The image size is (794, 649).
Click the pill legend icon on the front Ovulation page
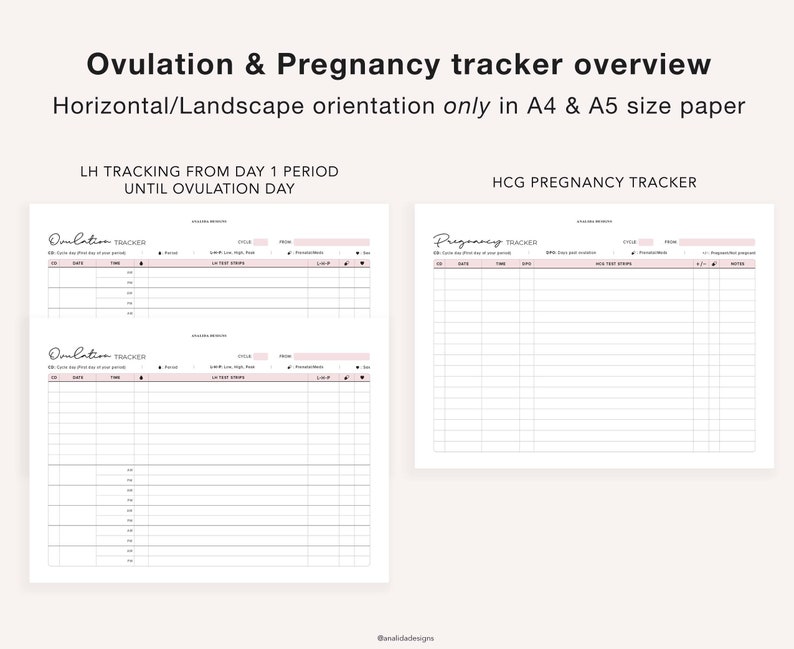pyautogui.click(x=290, y=367)
